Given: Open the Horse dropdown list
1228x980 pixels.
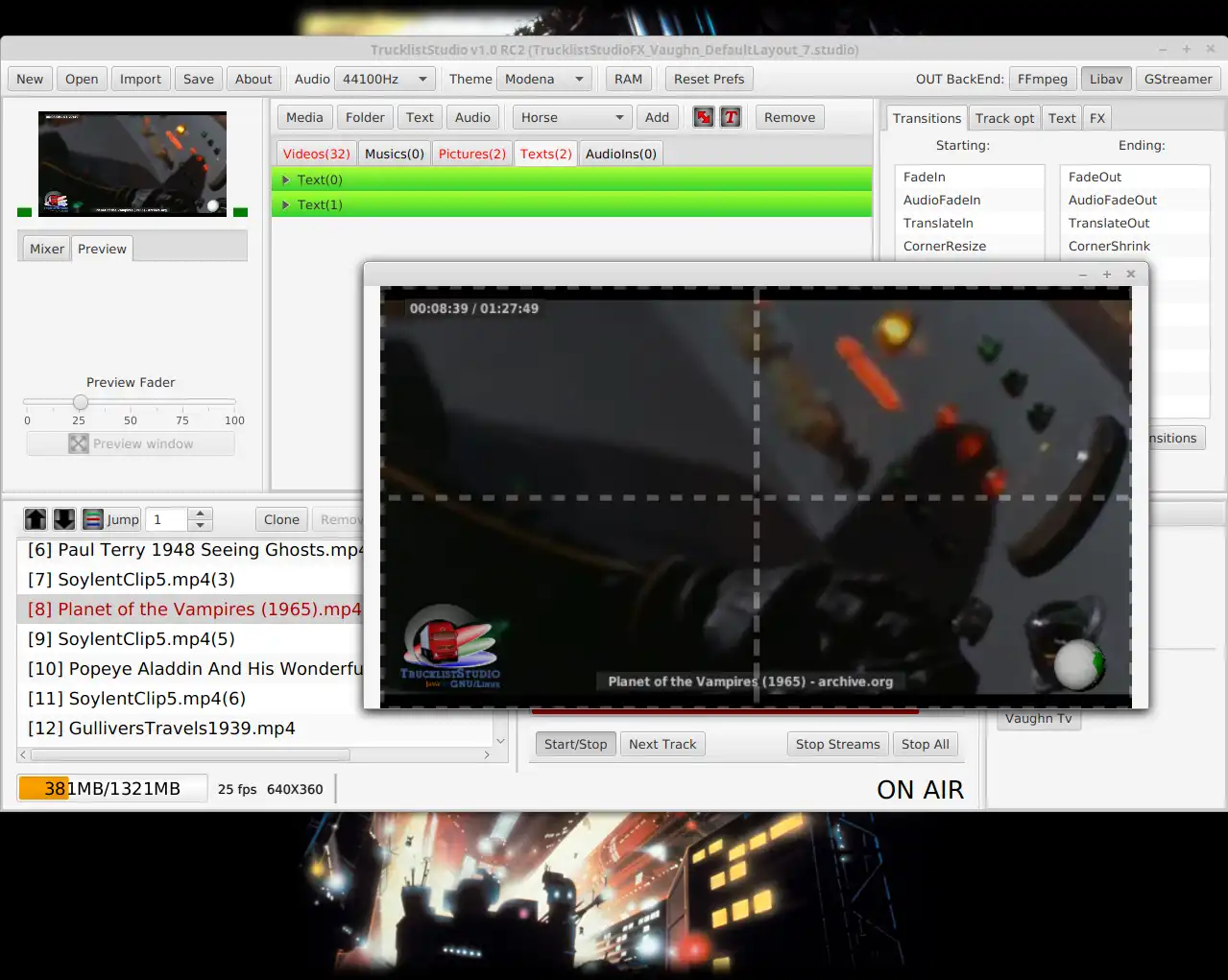Looking at the screenshot, I should tap(572, 117).
